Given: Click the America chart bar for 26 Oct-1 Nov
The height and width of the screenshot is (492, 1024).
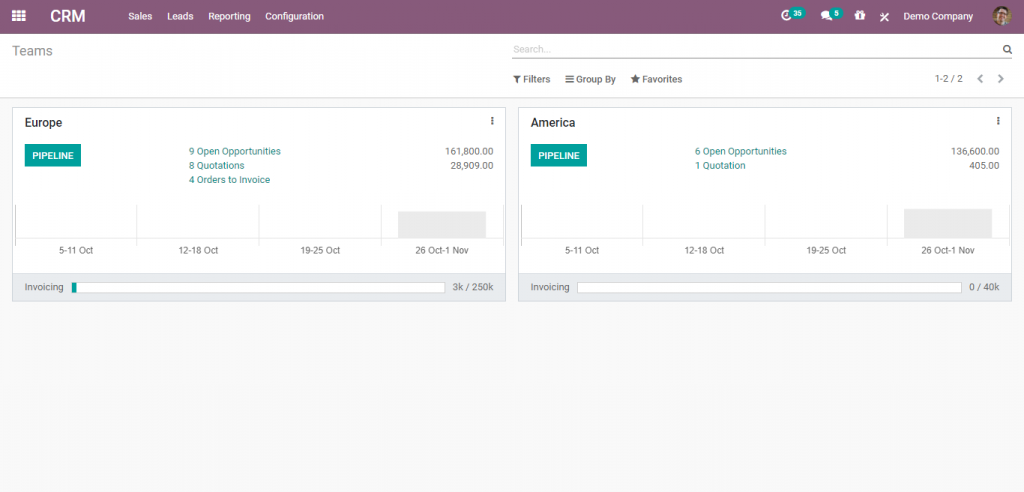Looking at the screenshot, I should [x=948, y=223].
